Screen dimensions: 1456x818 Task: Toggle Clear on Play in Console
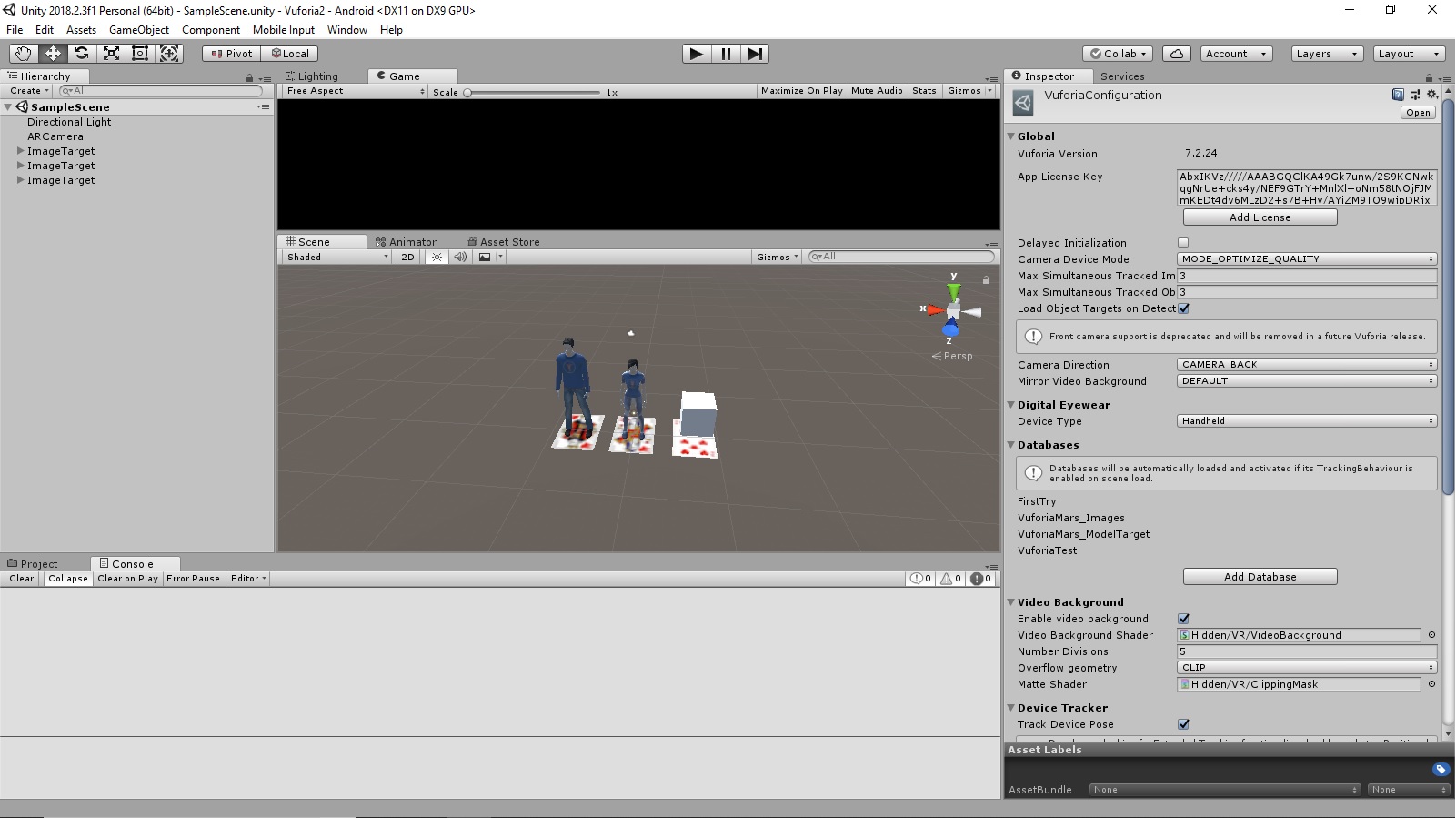[127, 579]
